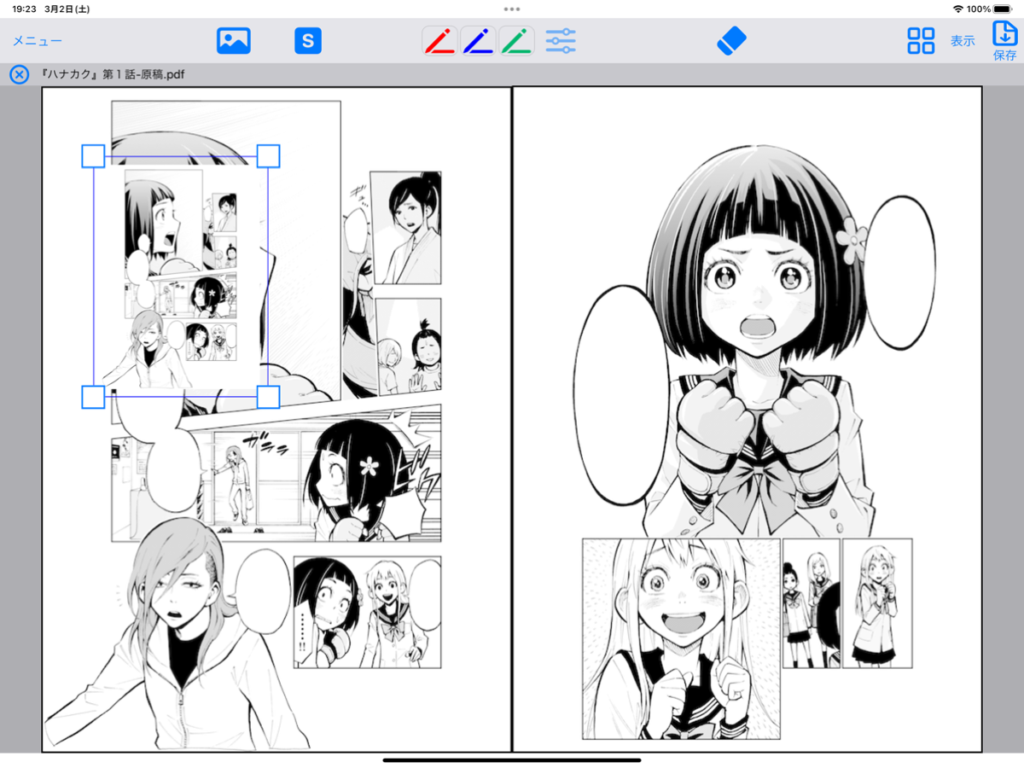Save the document with 保存
This screenshot has width=1024, height=768.
(1004, 41)
